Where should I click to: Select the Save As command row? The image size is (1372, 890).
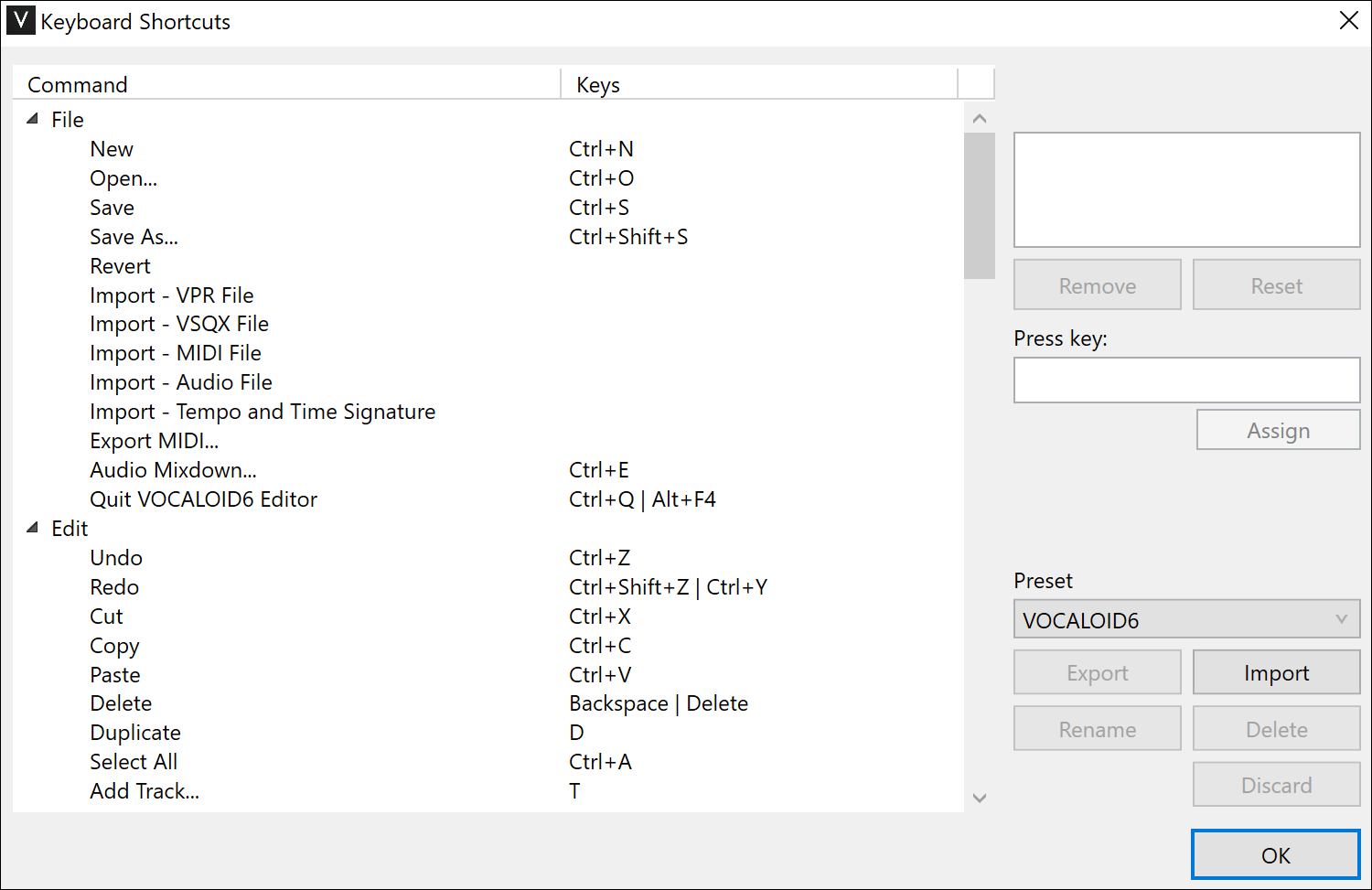[x=274, y=236]
